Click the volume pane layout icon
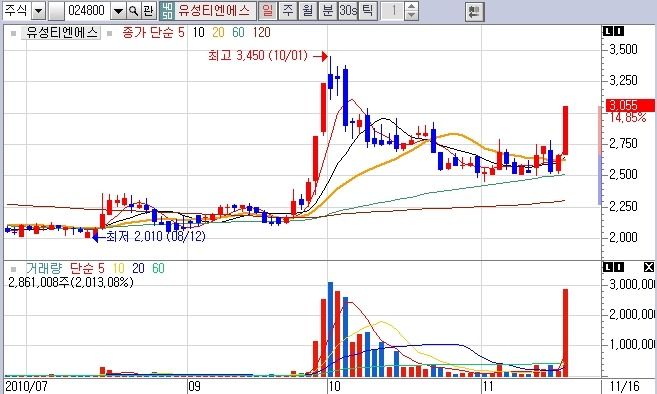The height and width of the screenshot is (394, 657). click(613, 267)
